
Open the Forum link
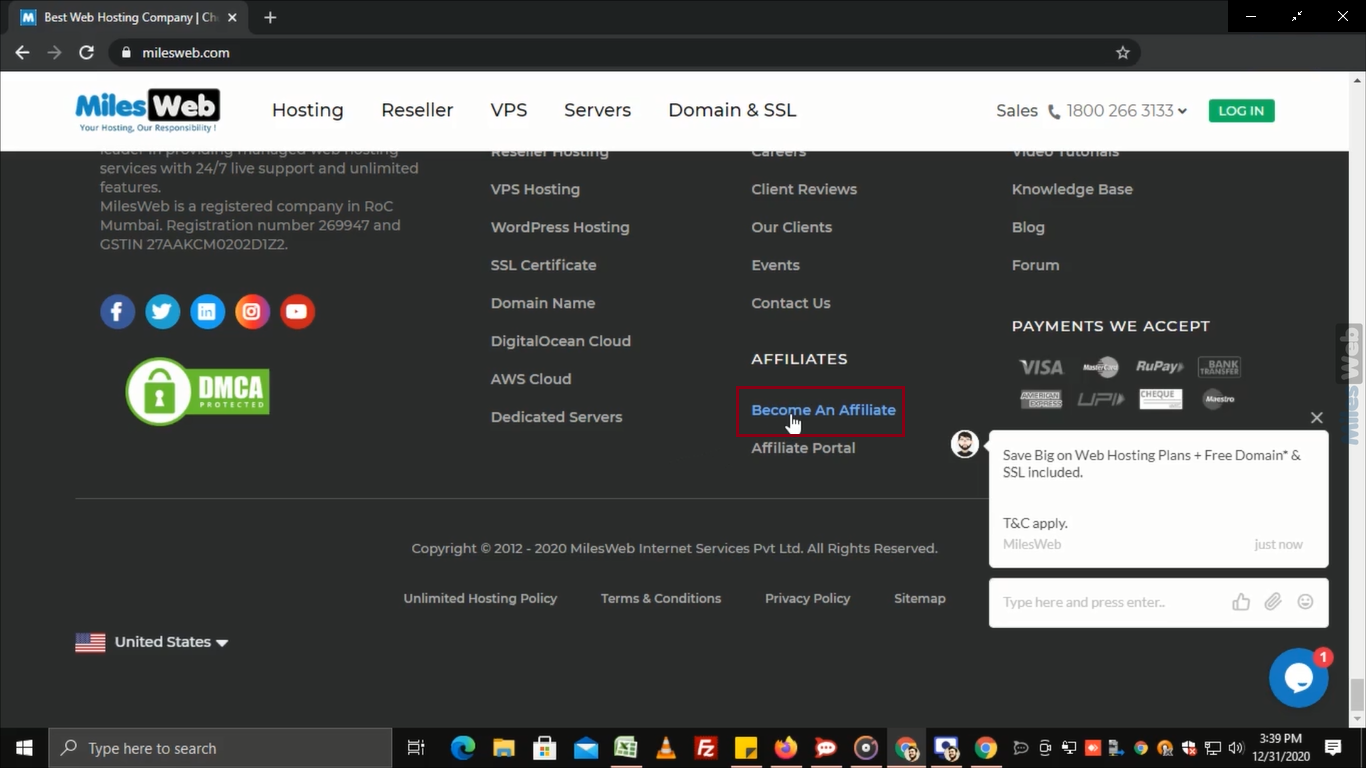point(1035,265)
